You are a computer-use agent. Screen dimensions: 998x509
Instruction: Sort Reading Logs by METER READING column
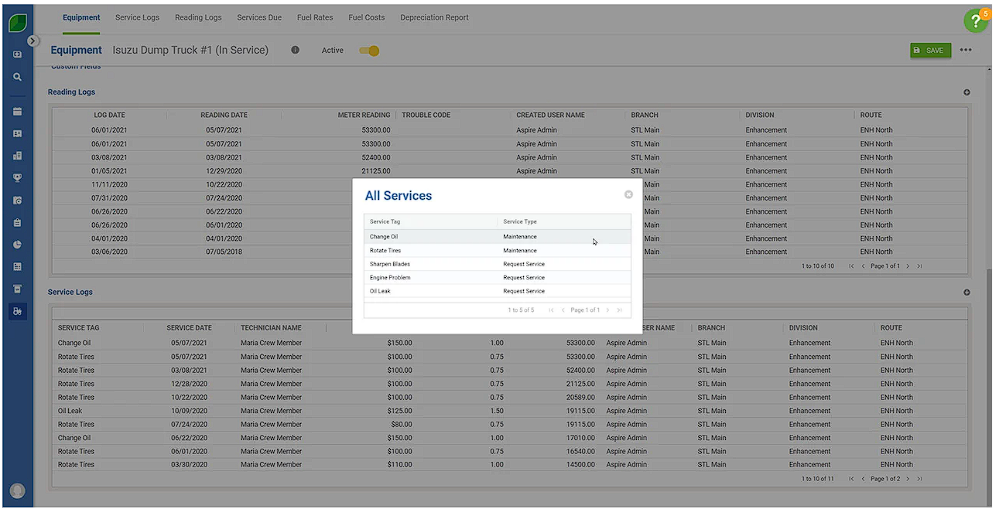click(x=363, y=115)
